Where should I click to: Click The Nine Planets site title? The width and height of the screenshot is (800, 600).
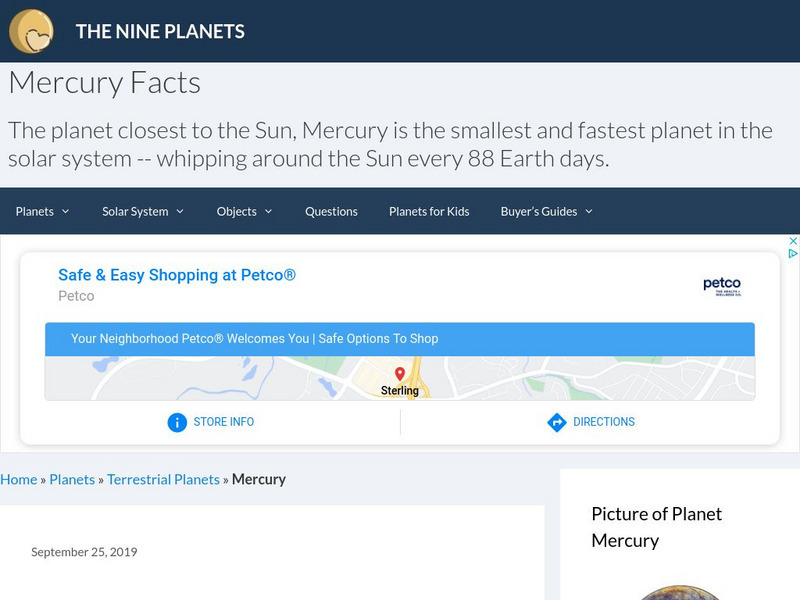(160, 31)
